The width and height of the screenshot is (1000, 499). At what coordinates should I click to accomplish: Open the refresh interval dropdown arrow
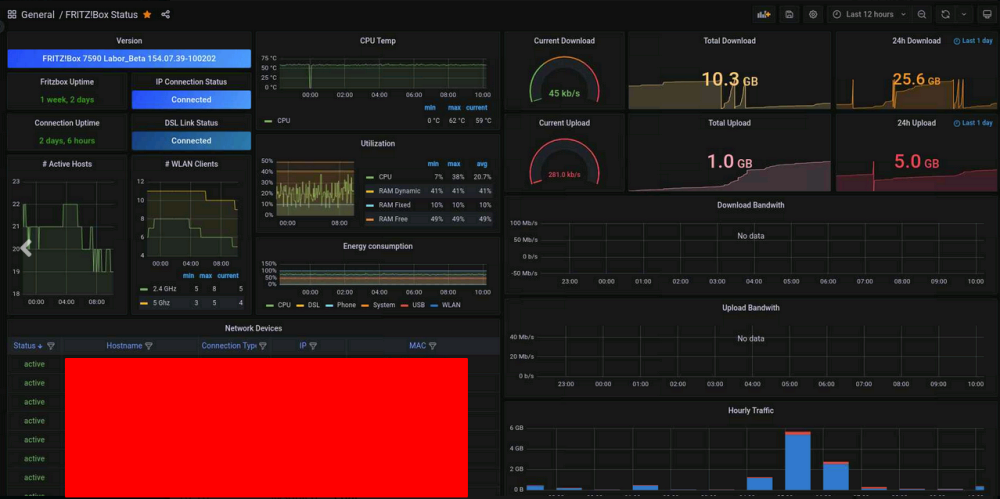[964, 14]
